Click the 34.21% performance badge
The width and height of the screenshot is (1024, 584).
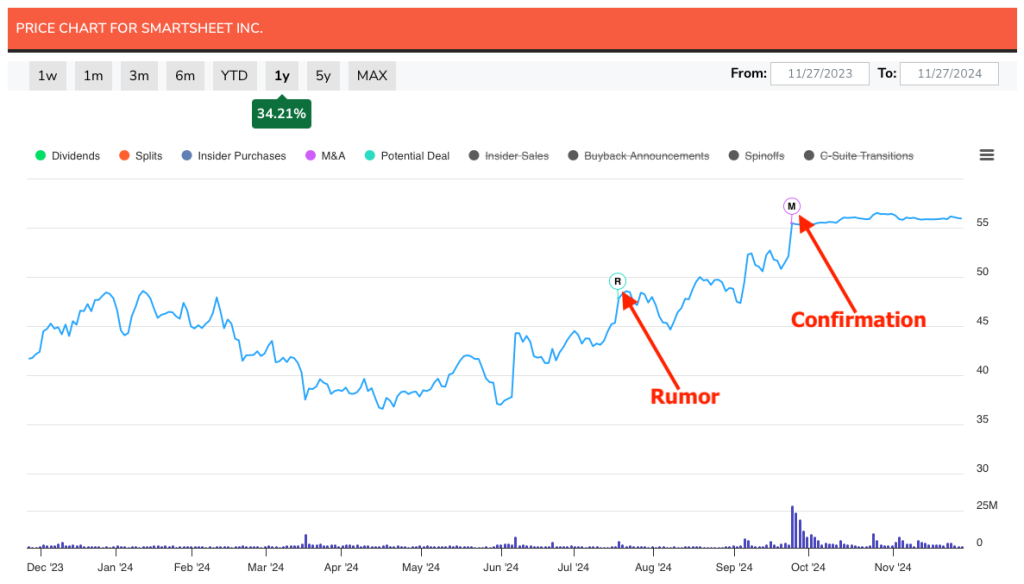281,114
